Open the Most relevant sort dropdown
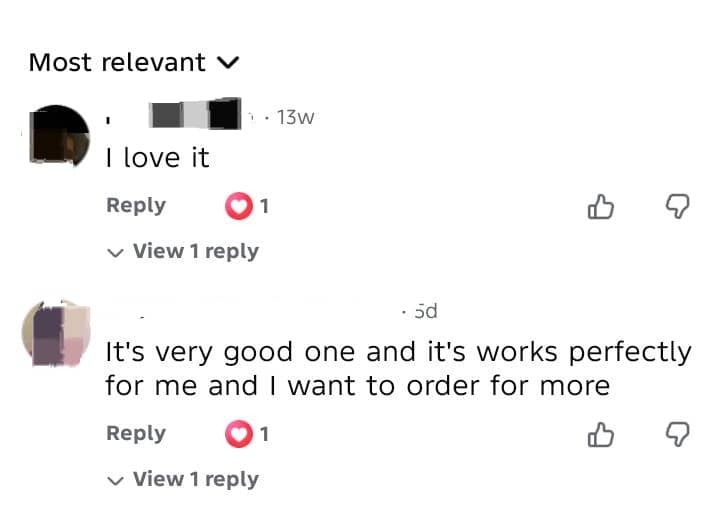The image size is (720, 508). (134, 62)
